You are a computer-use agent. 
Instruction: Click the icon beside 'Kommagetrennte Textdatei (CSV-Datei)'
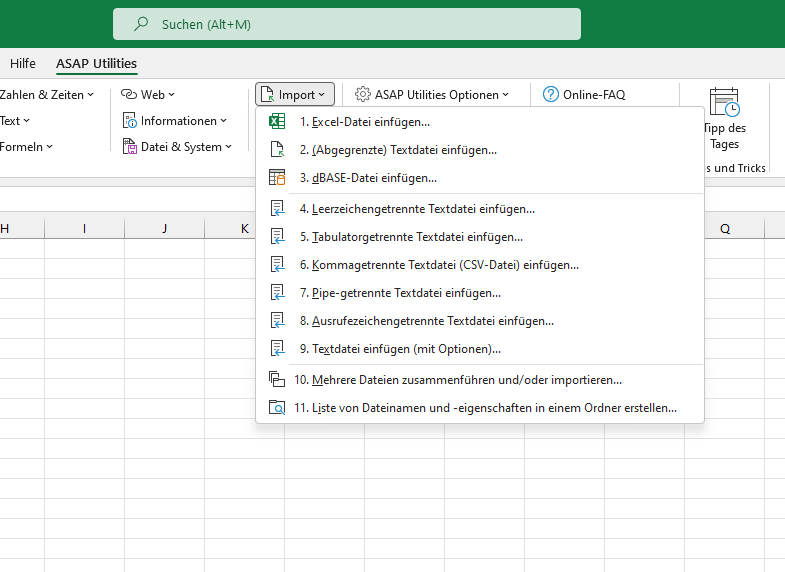[x=277, y=265]
